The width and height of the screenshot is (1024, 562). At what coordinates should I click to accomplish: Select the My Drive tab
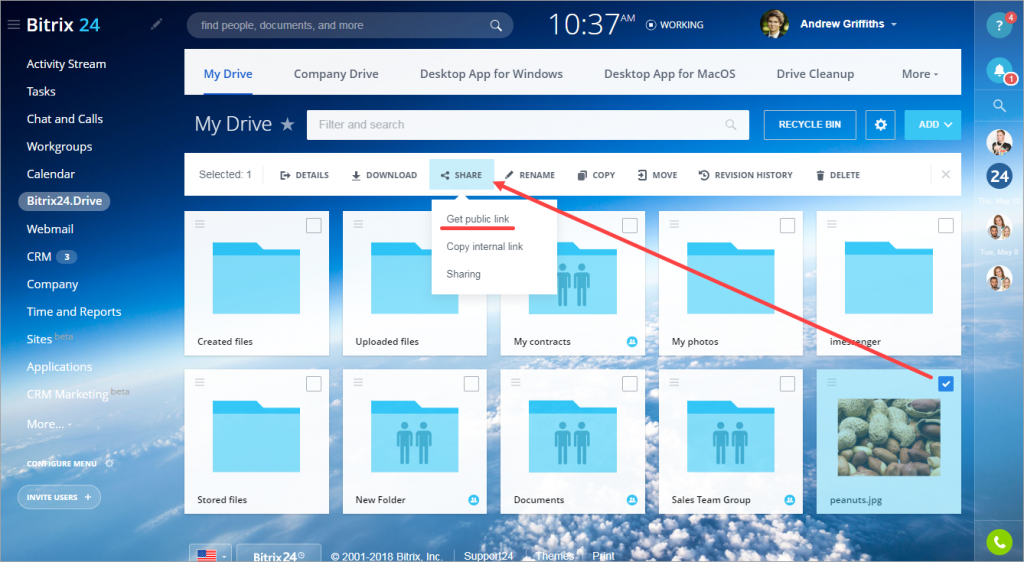click(x=228, y=74)
